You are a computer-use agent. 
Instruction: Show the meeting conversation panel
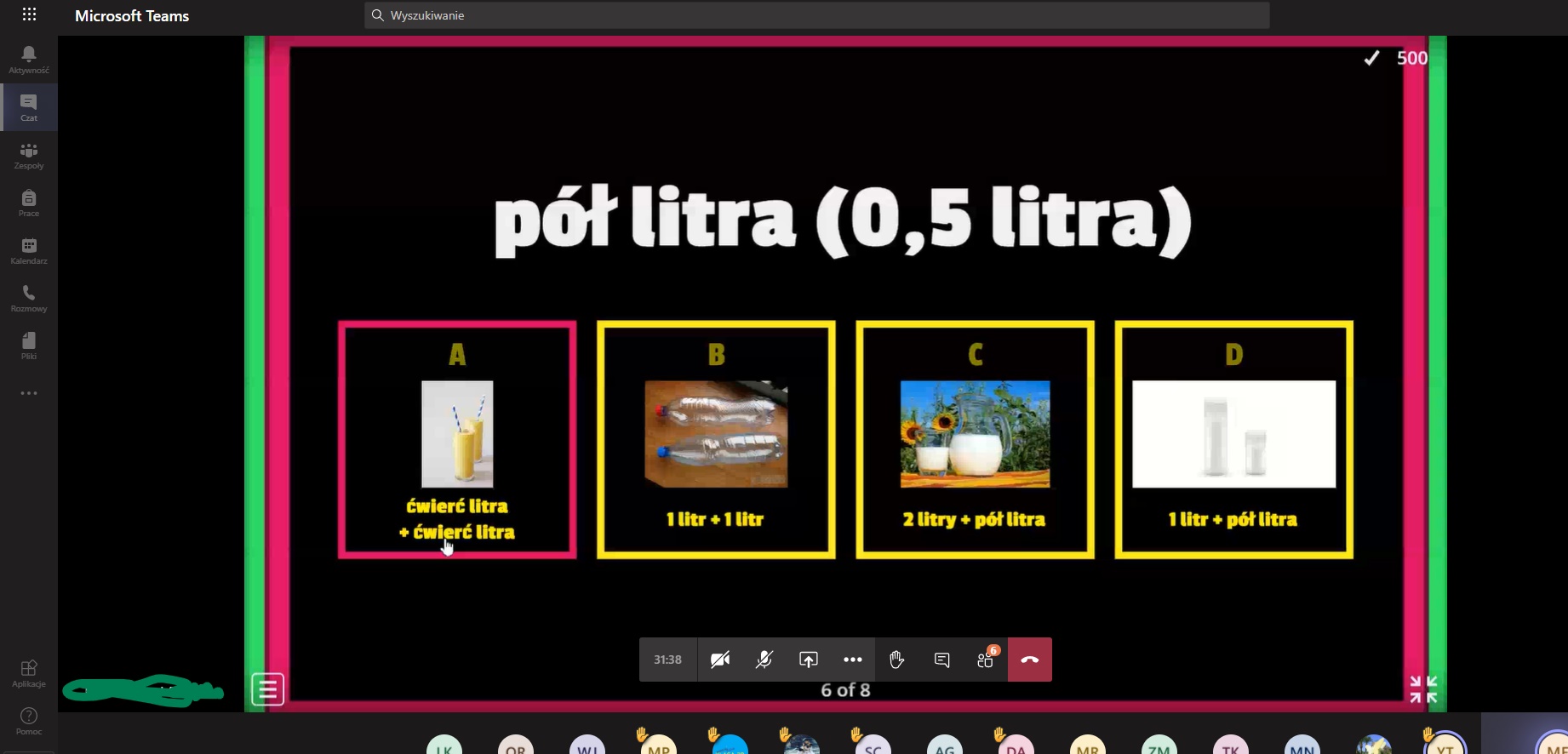941,660
